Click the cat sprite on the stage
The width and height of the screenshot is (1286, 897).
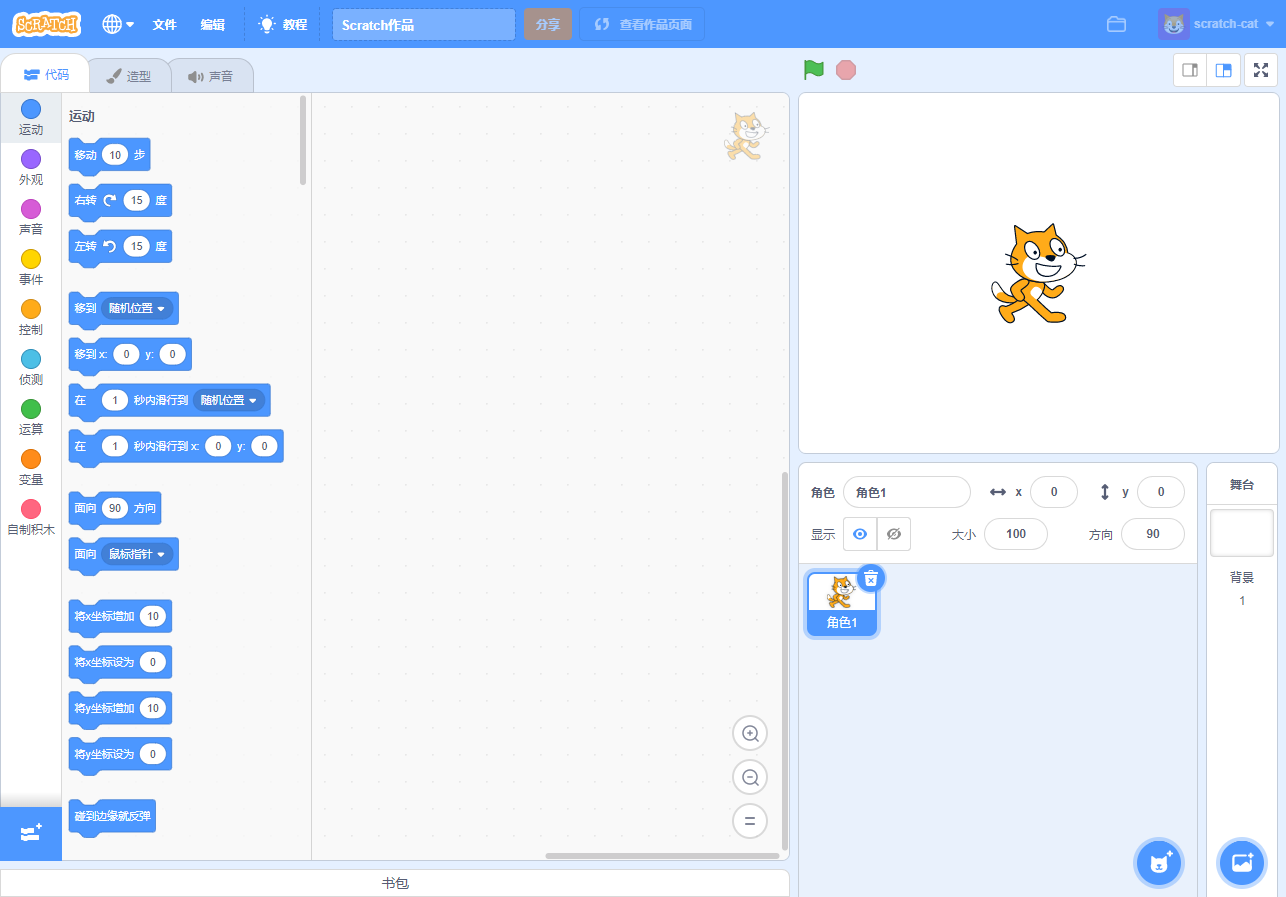pyautogui.click(x=1038, y=273)
